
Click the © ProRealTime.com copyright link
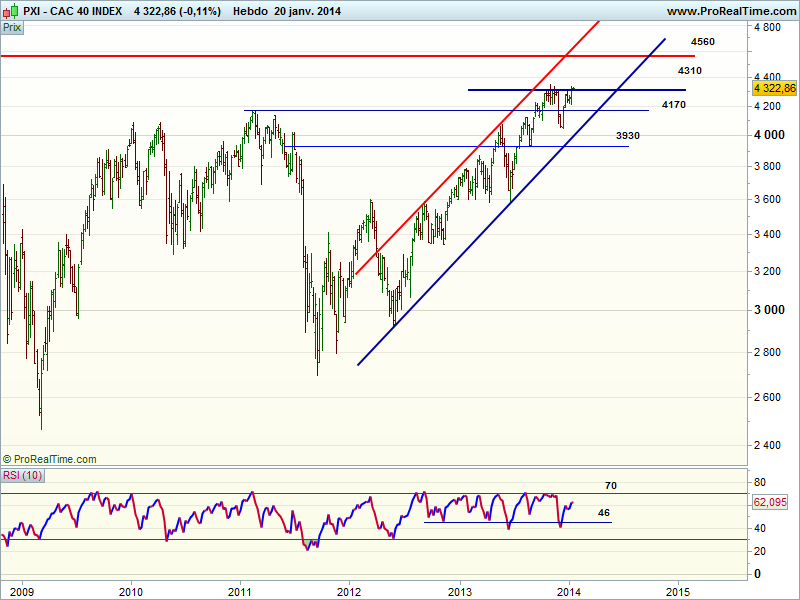coord(50,459)
